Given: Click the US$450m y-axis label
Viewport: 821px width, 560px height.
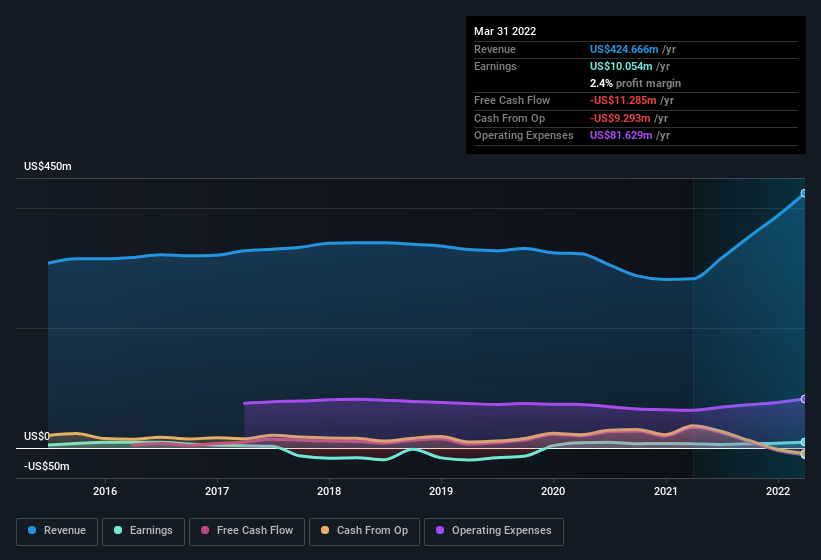Looking at the screenshot, I should coord(48,166).
